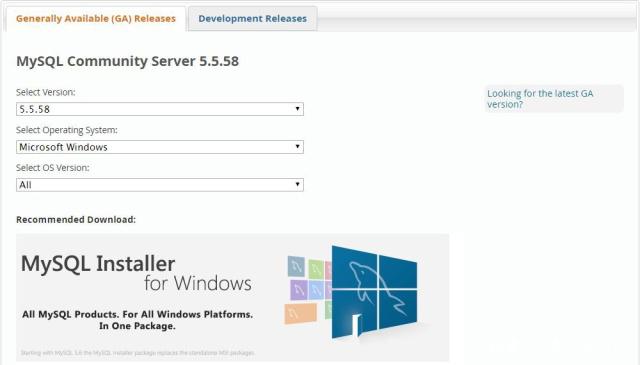Screen dimensions: 640x365
Task: Click 'All MySQL Products. For All Windows Platforms.' text
Action: [138, 314]
